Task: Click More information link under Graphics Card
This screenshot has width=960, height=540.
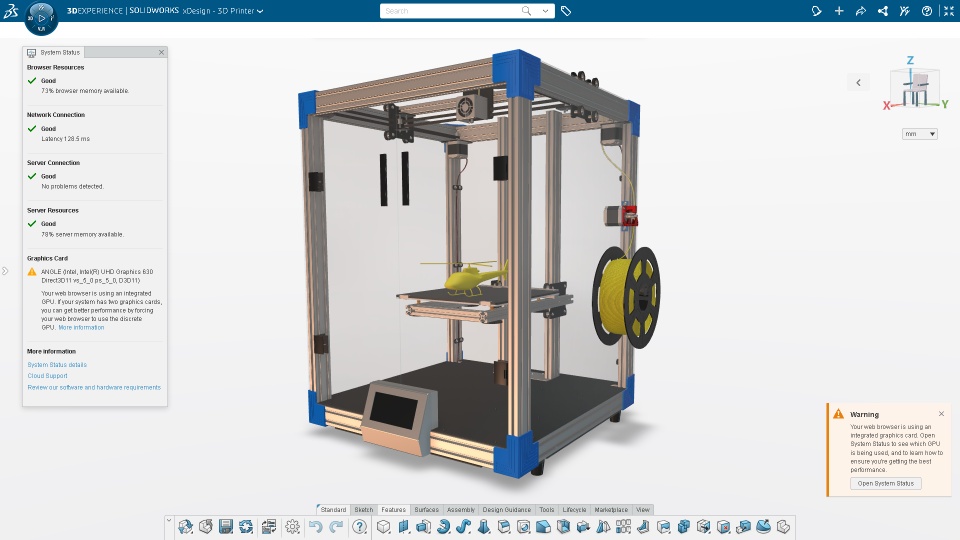Action: [x=81, y=328]
